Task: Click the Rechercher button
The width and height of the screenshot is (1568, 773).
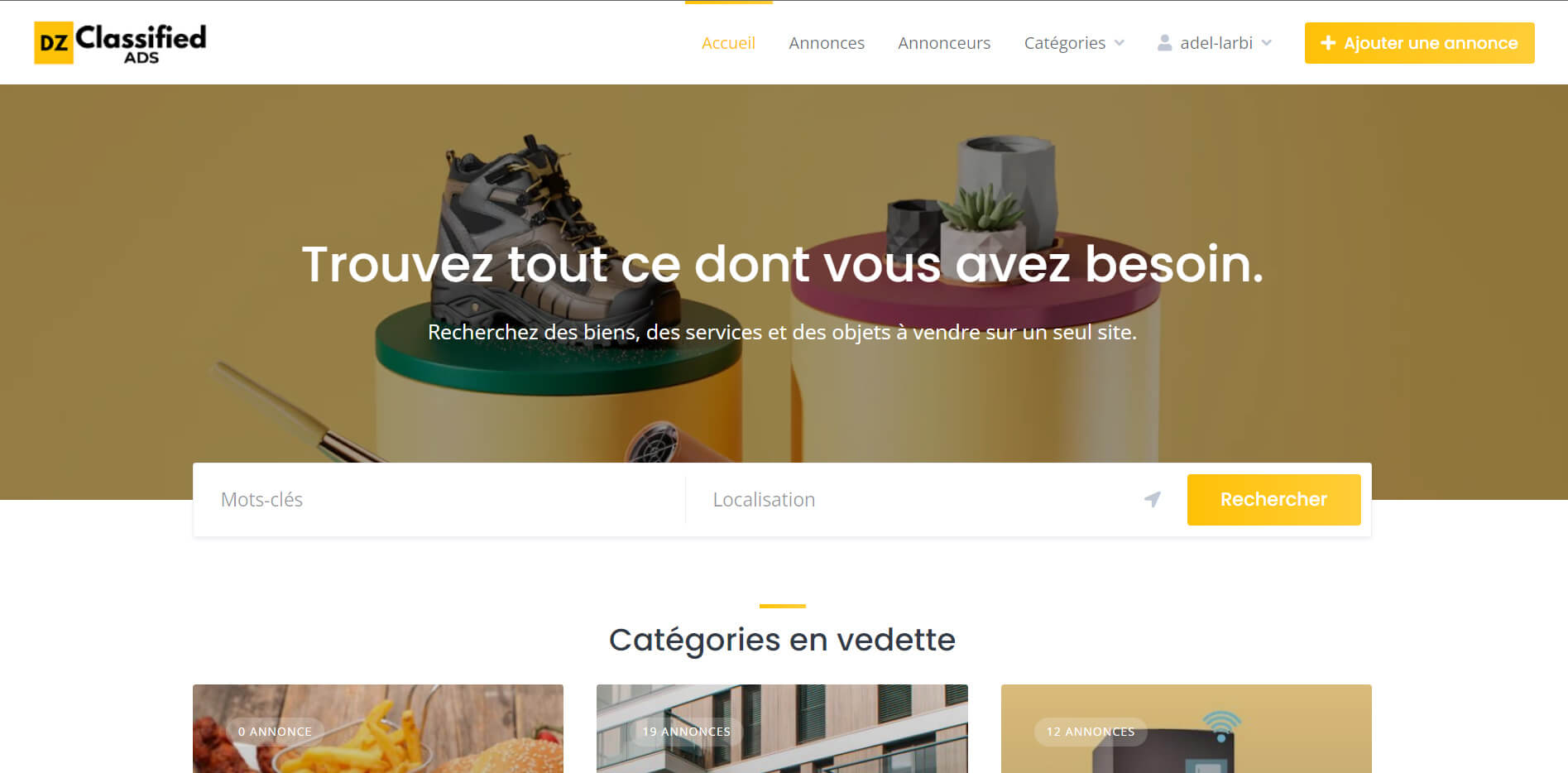Action: point(1273,499)
